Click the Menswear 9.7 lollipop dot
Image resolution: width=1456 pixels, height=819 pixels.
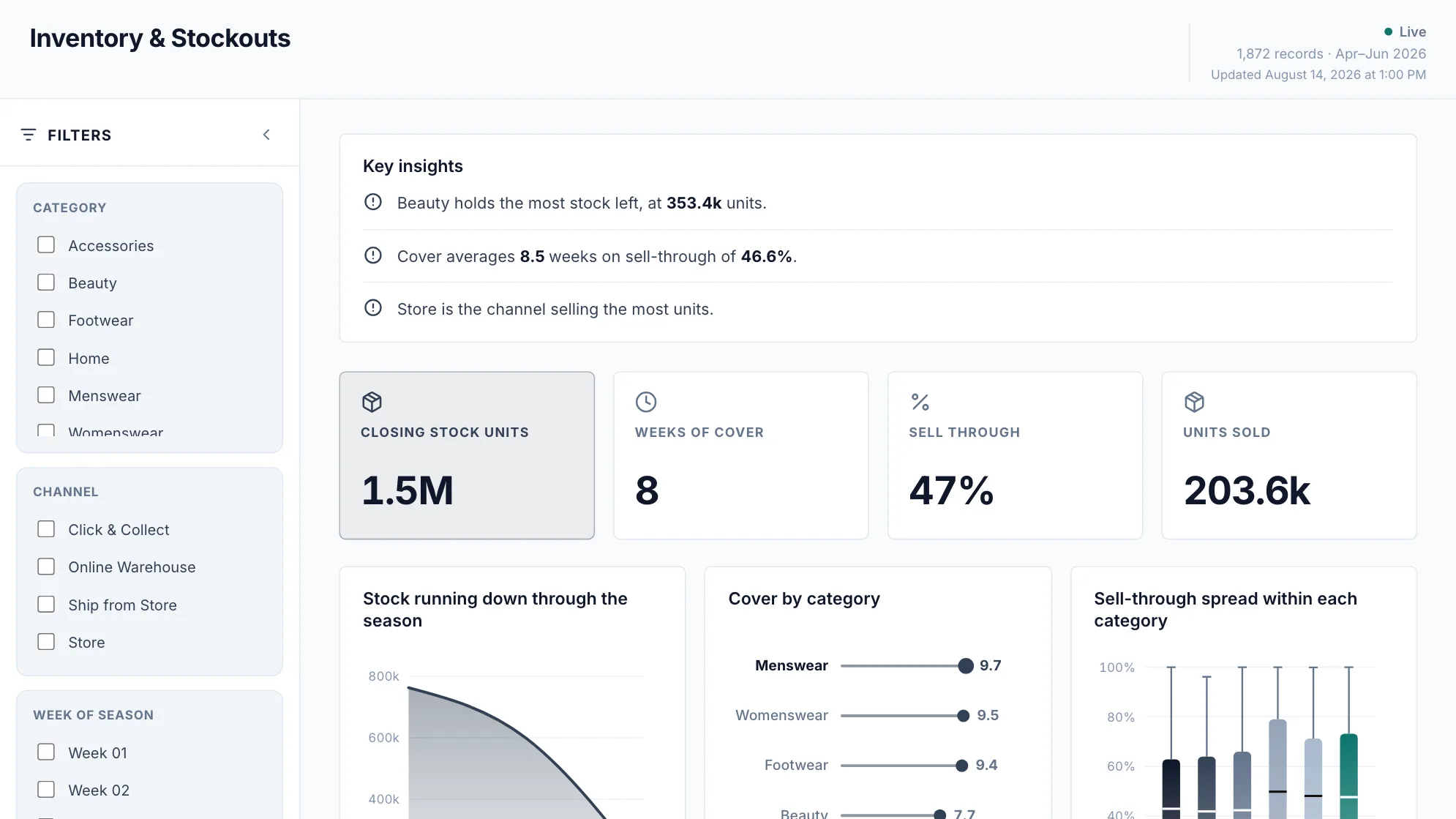pyautogui.click(x=966, y=665)
